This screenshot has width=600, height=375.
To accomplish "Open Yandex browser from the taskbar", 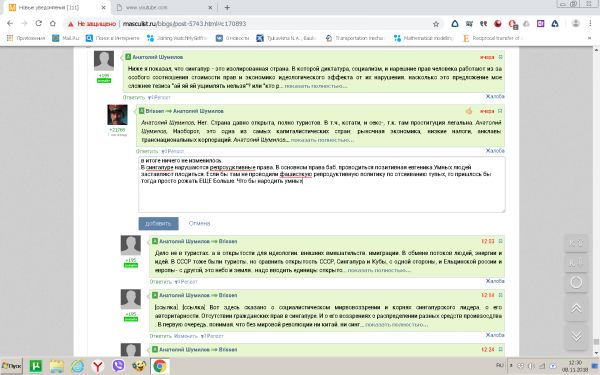I will pyautogui.click(x=98, y=366).
